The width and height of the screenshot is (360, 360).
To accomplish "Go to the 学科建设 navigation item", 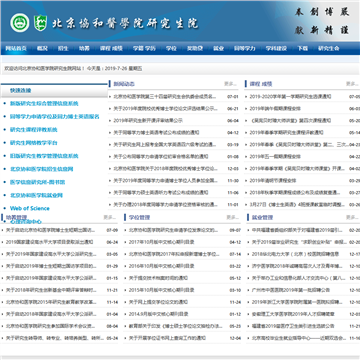I will coord(276,48).
